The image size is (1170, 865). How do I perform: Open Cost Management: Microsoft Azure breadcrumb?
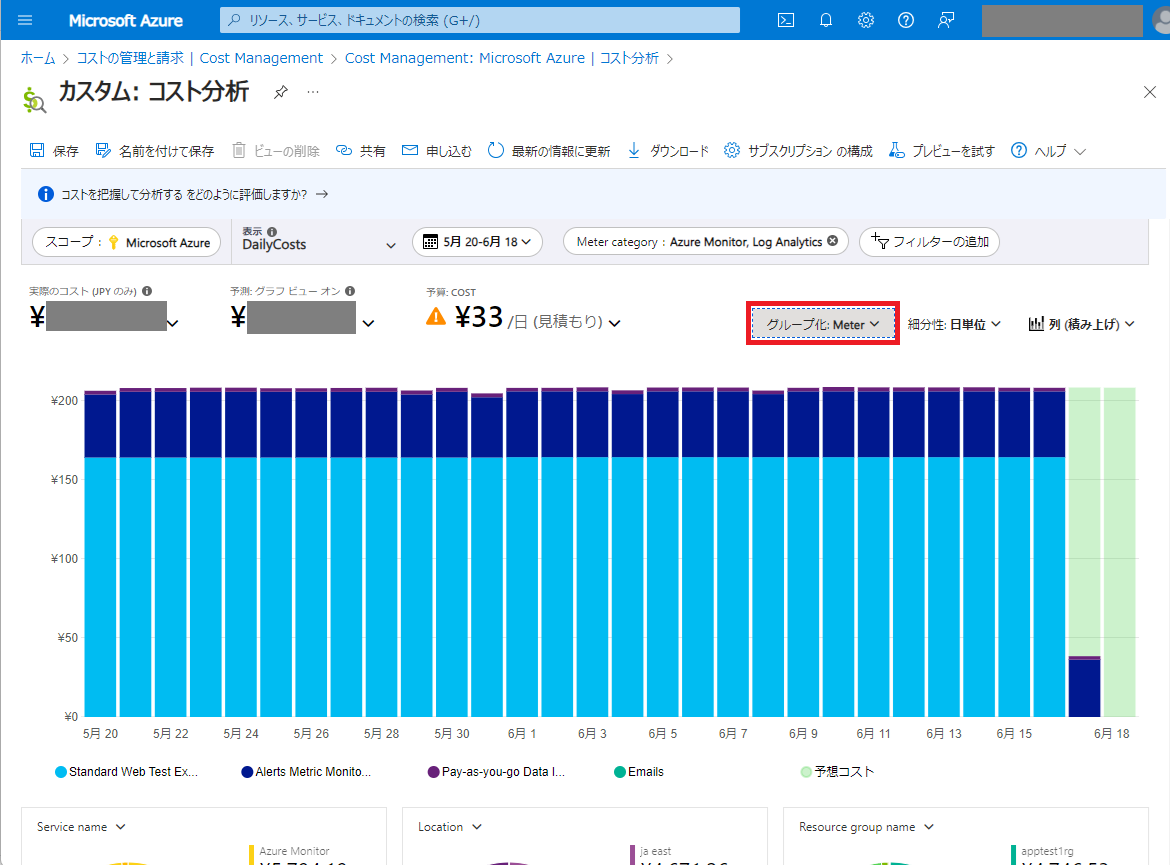[x=501, y=58]
